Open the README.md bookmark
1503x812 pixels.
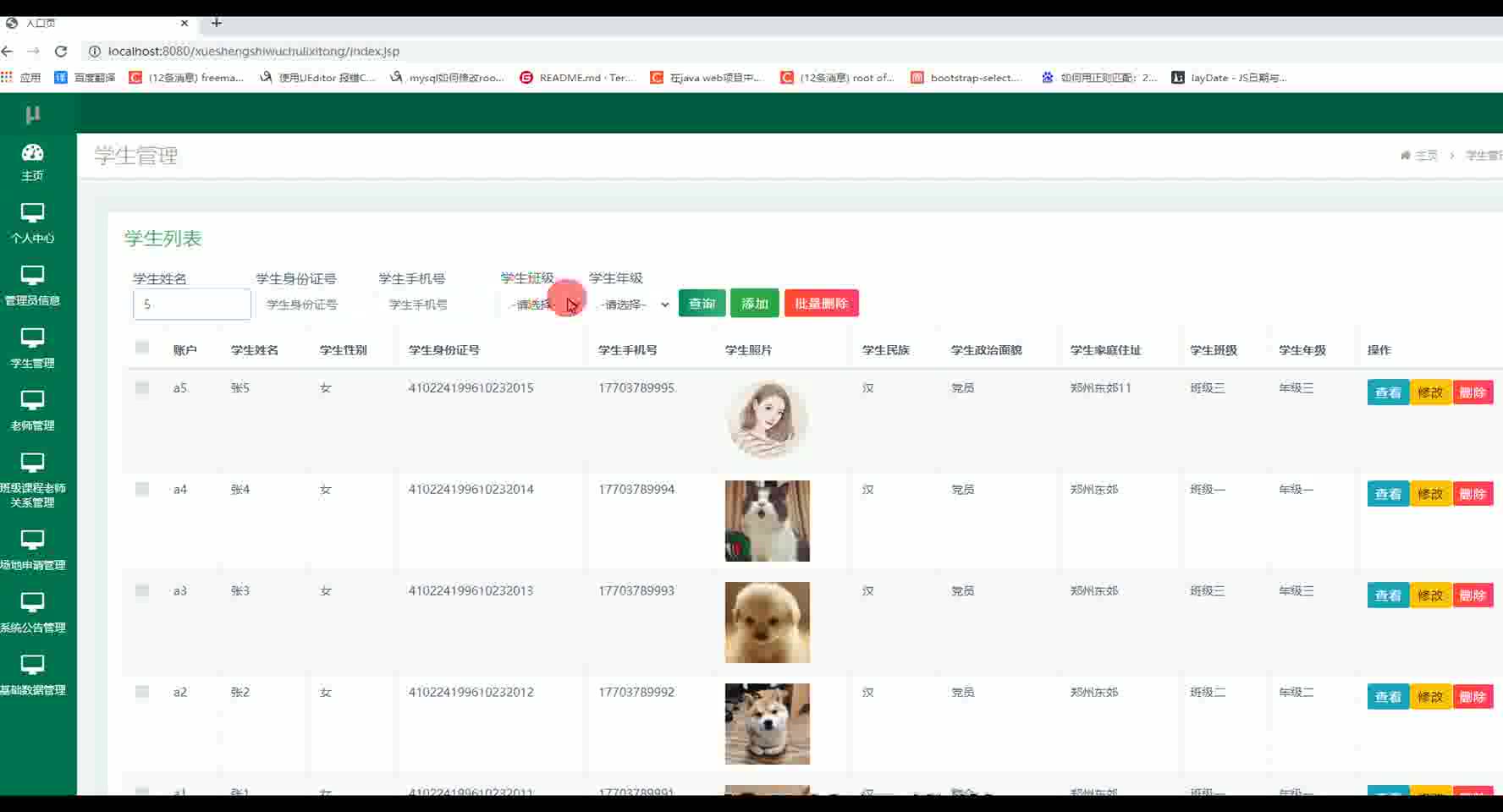(577, 77)
